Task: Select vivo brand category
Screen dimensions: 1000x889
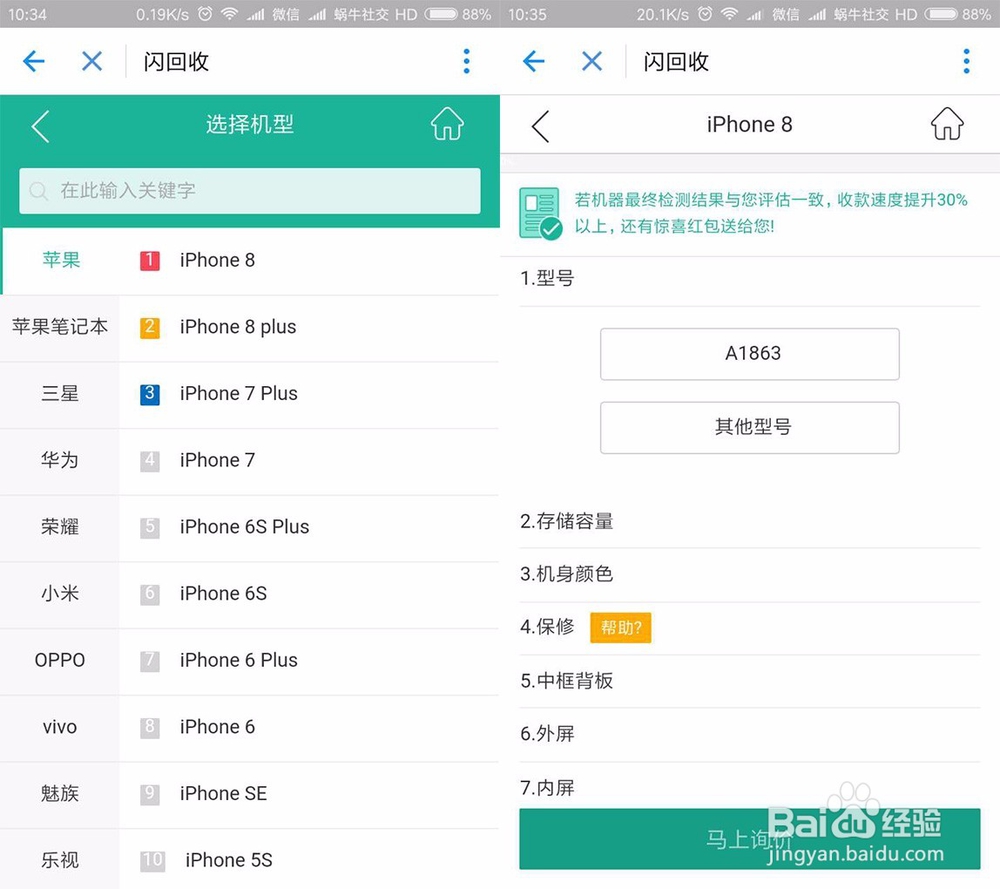Action: tap(59, 727)
